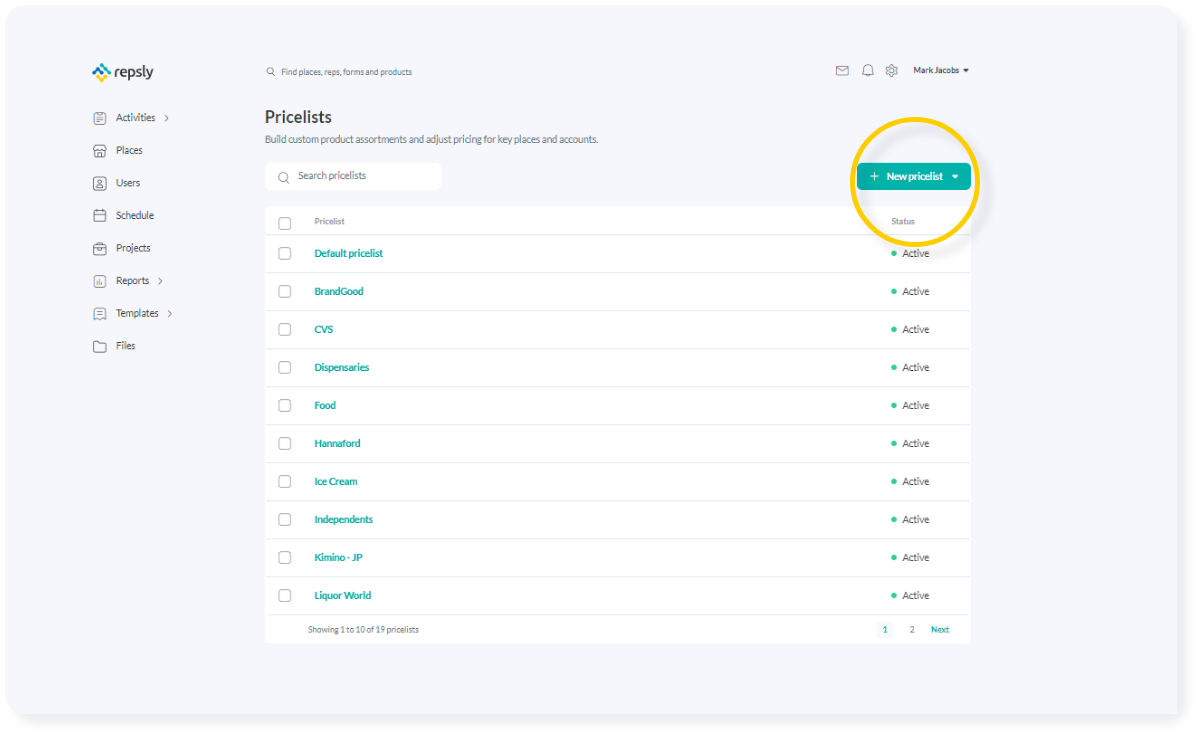Click the Activities sidebar icon
The height and width of the screenshot is (739, 1202).
tap(99, 118)
